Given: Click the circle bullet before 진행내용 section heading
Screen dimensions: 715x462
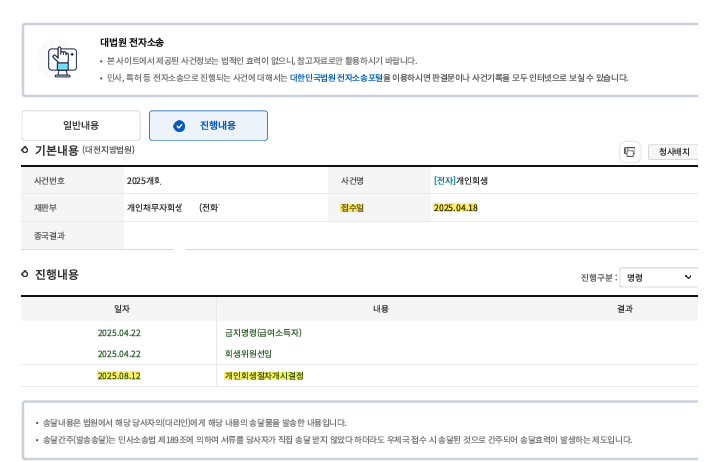Looking at the screenshot, I should 25,274.
